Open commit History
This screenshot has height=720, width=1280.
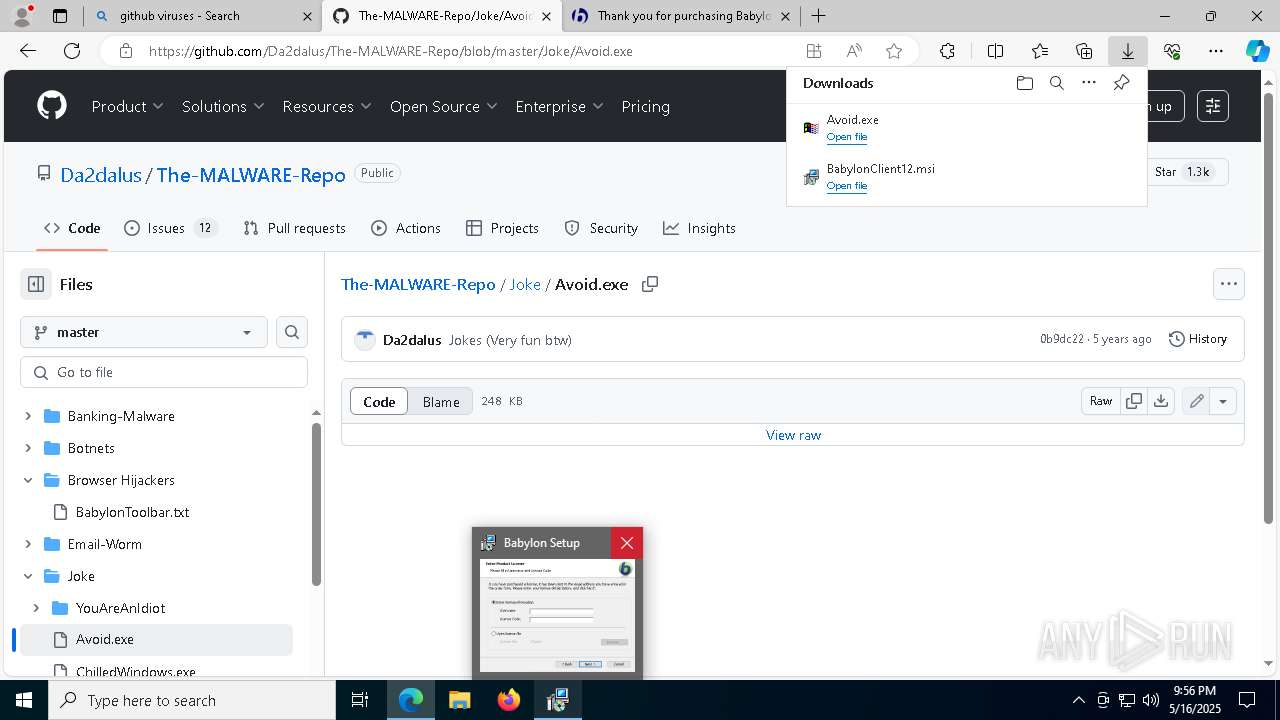(1198, 339)
